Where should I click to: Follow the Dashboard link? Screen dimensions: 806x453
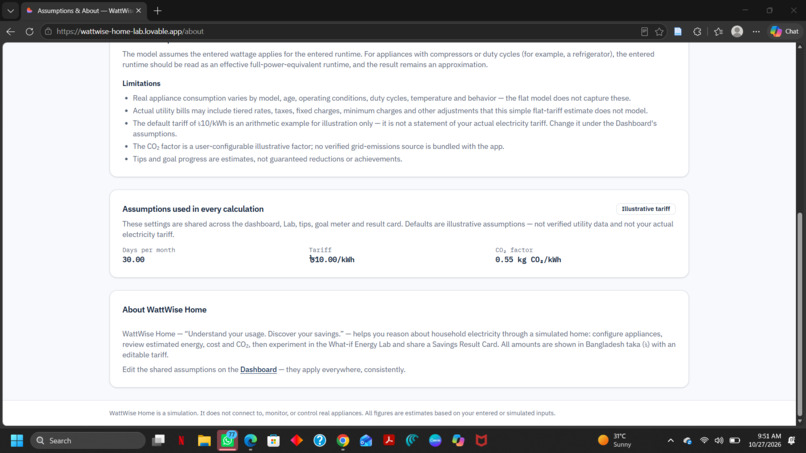(x=258, y=369)
